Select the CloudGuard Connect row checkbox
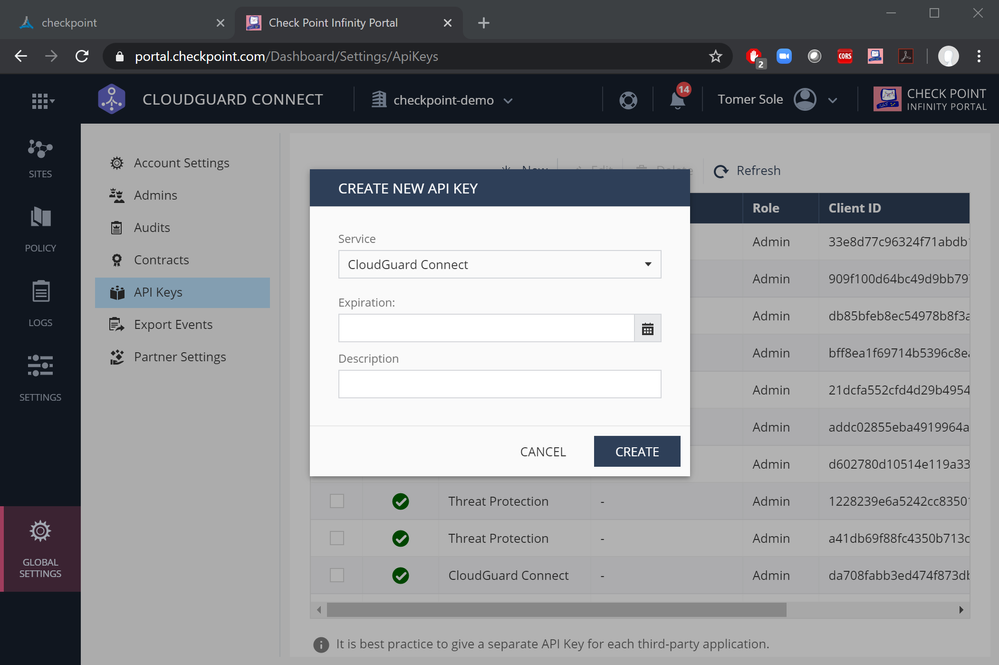The width and height of the screenshot is (999, 665). click(x=337, y=575)
